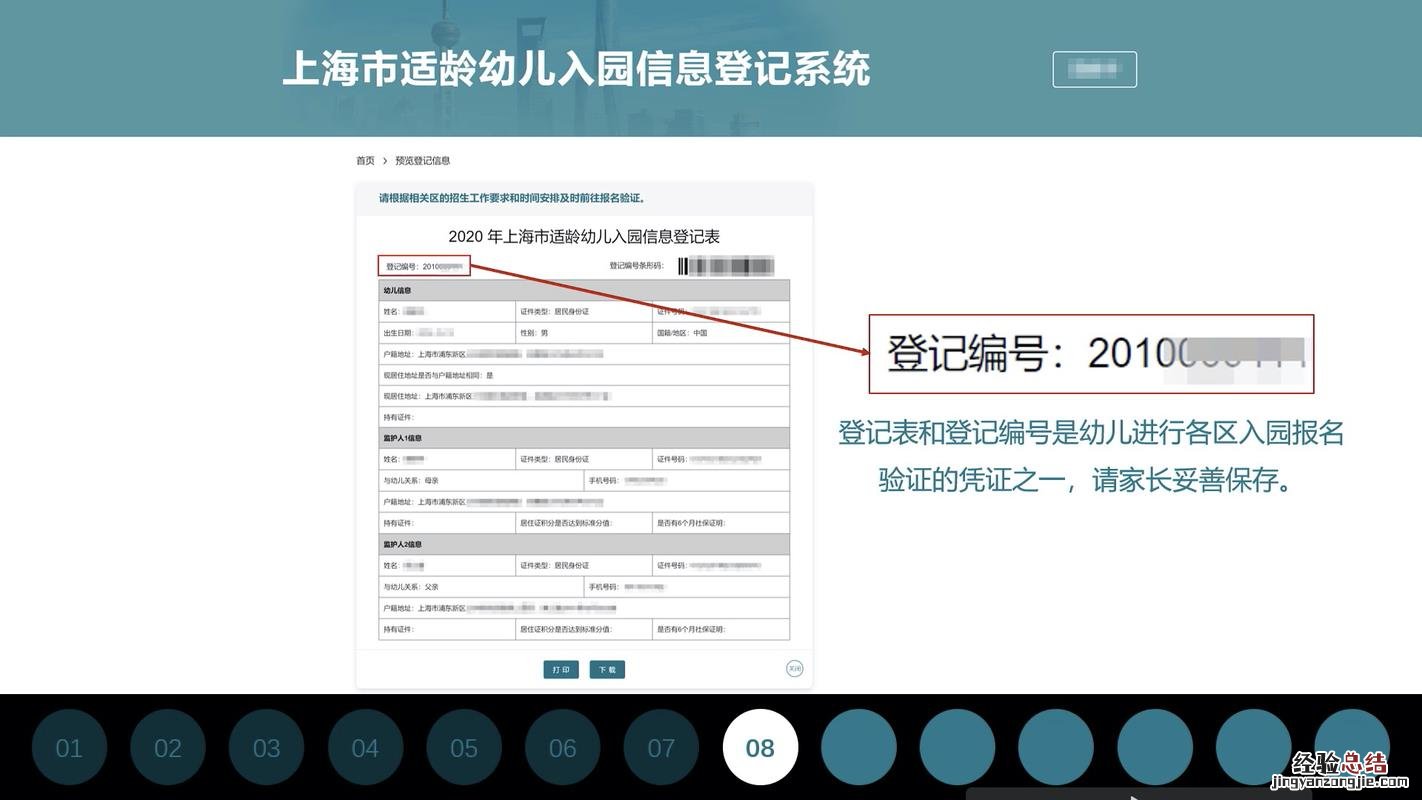The width and height of the screenshot is (1422, 800).
Task: Select the 预览登记信息 breadcrumb item
Action: point(422,161)
